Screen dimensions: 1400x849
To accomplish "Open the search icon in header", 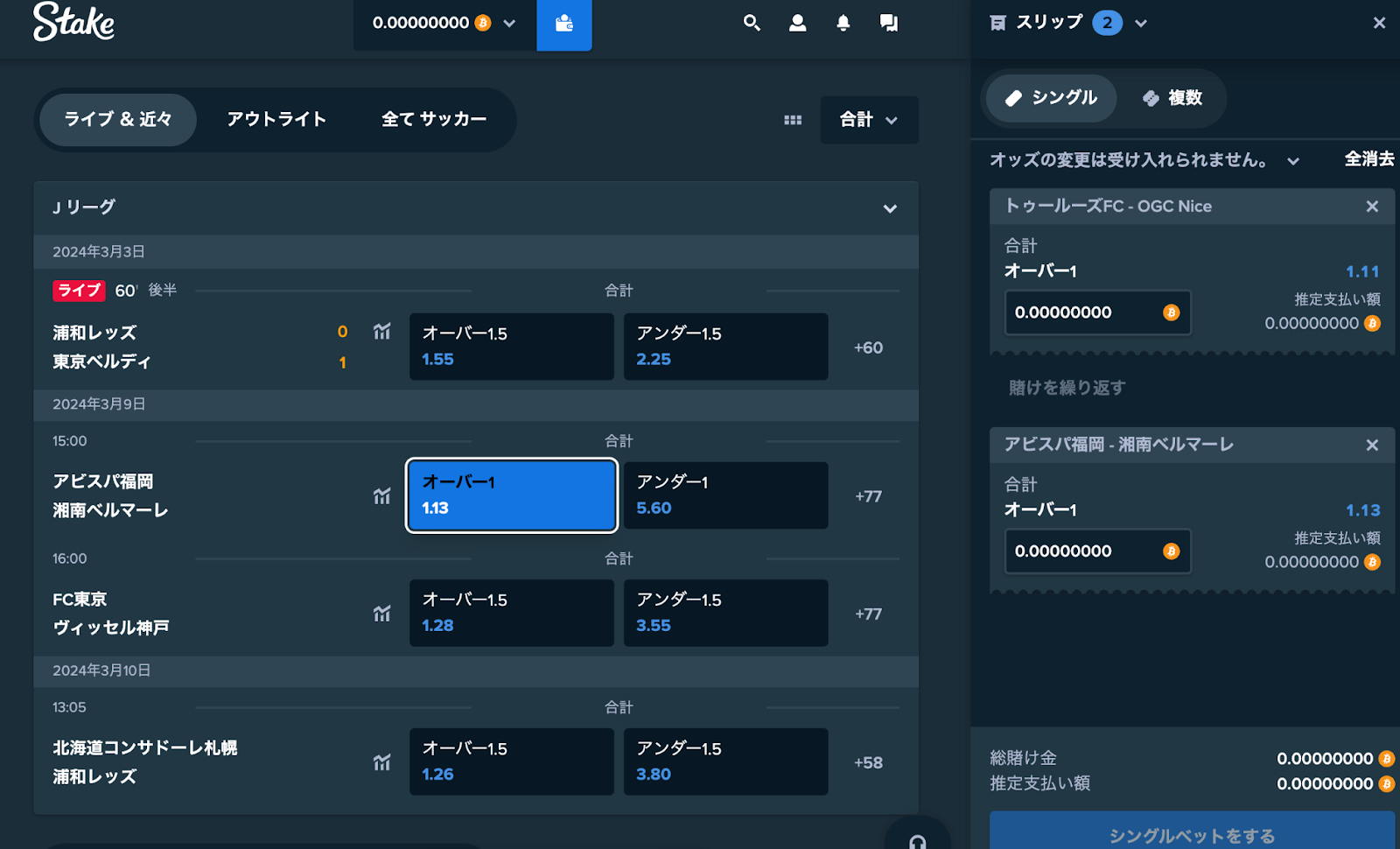I will pos(752,23).
